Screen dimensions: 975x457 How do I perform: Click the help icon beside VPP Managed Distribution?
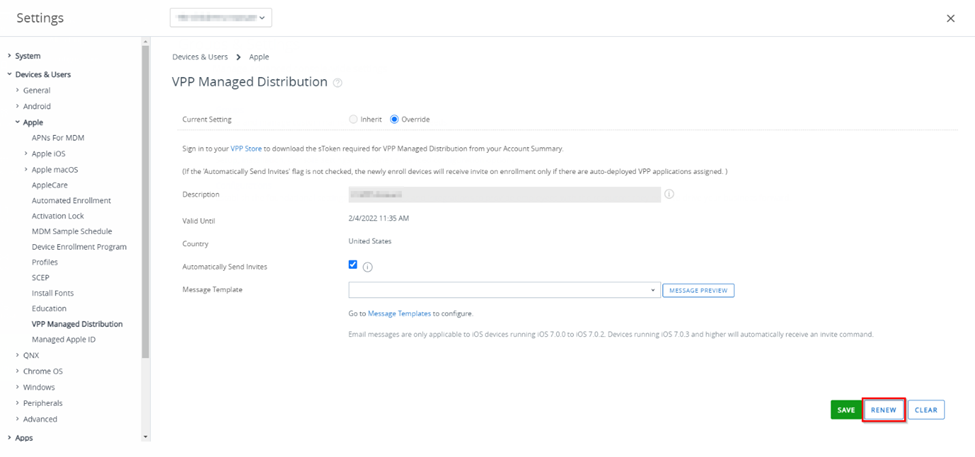(x=338, y=83)
